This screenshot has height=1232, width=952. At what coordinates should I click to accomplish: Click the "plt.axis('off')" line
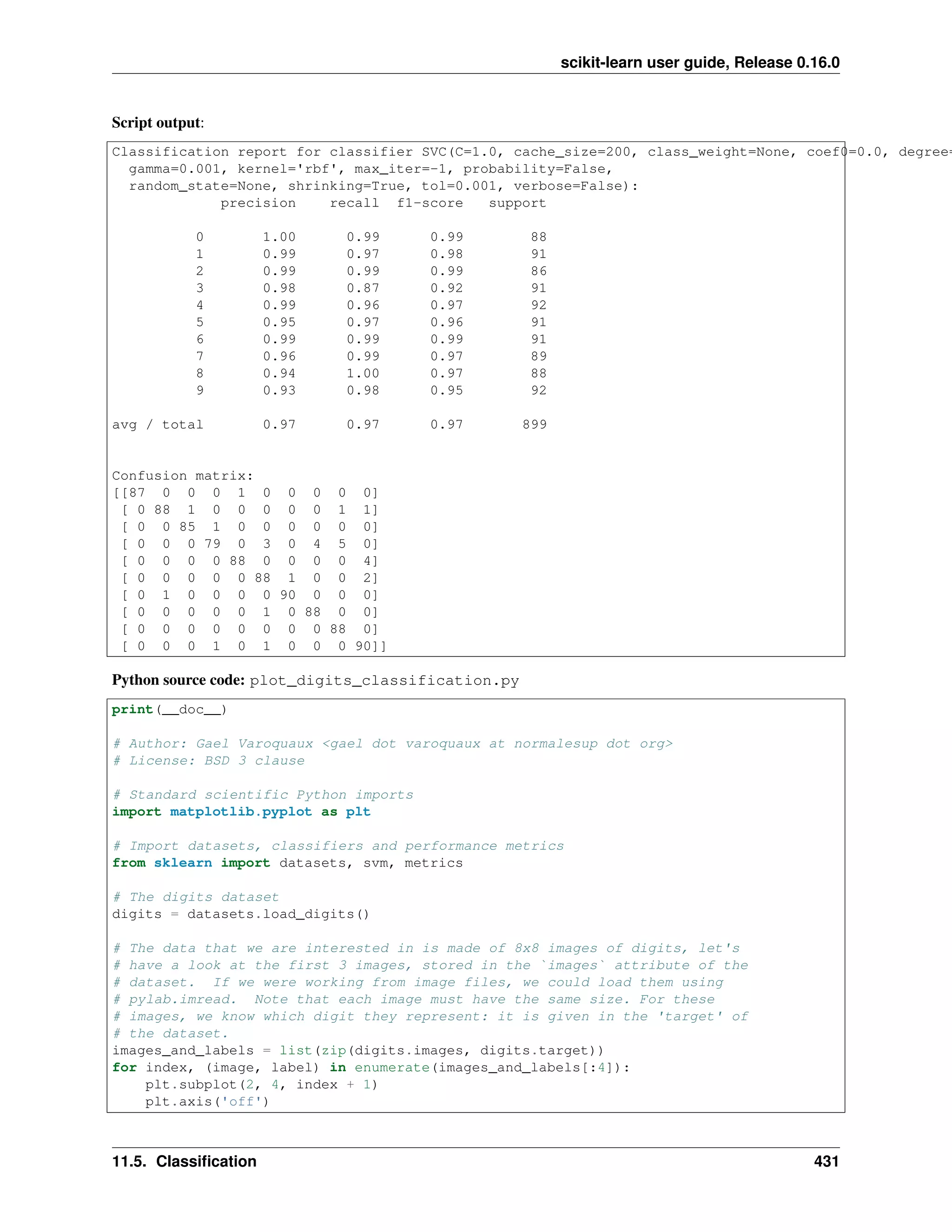(207, 1101)
